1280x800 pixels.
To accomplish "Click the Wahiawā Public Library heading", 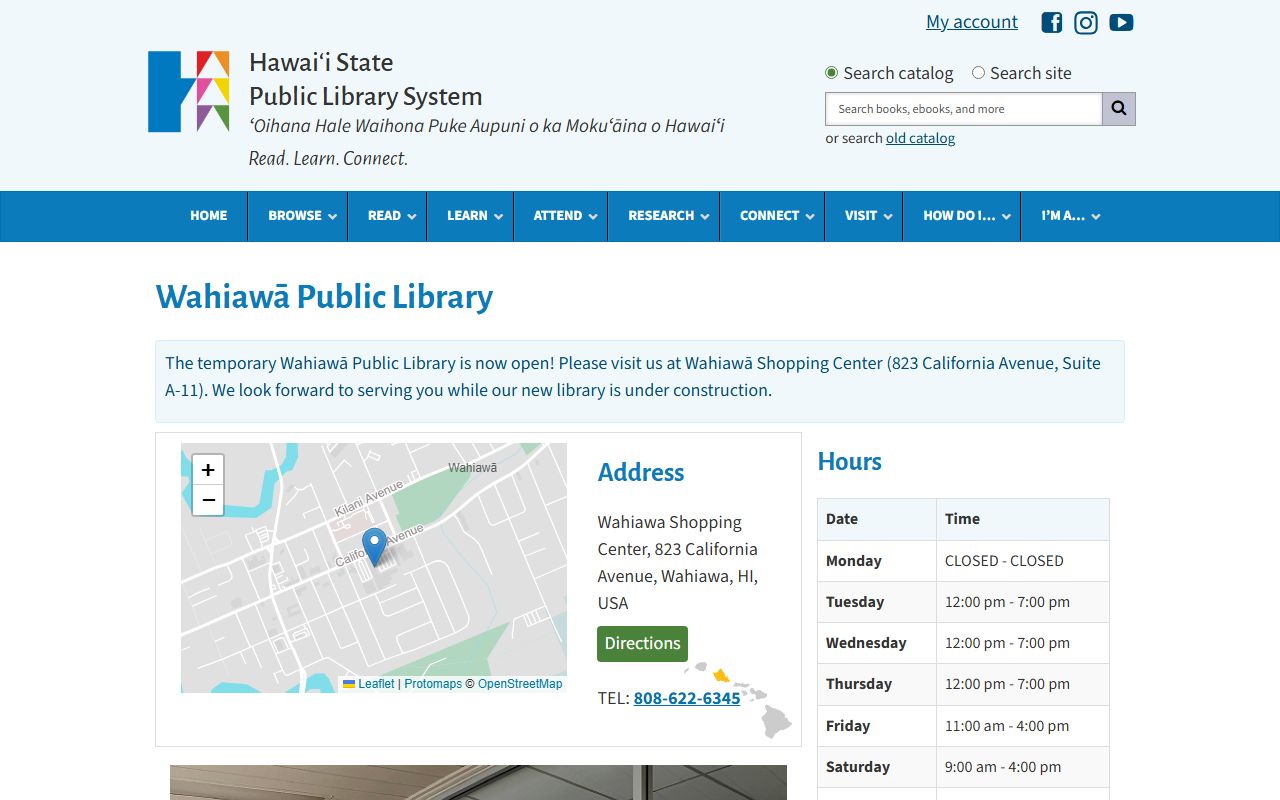I will [324, 297].
